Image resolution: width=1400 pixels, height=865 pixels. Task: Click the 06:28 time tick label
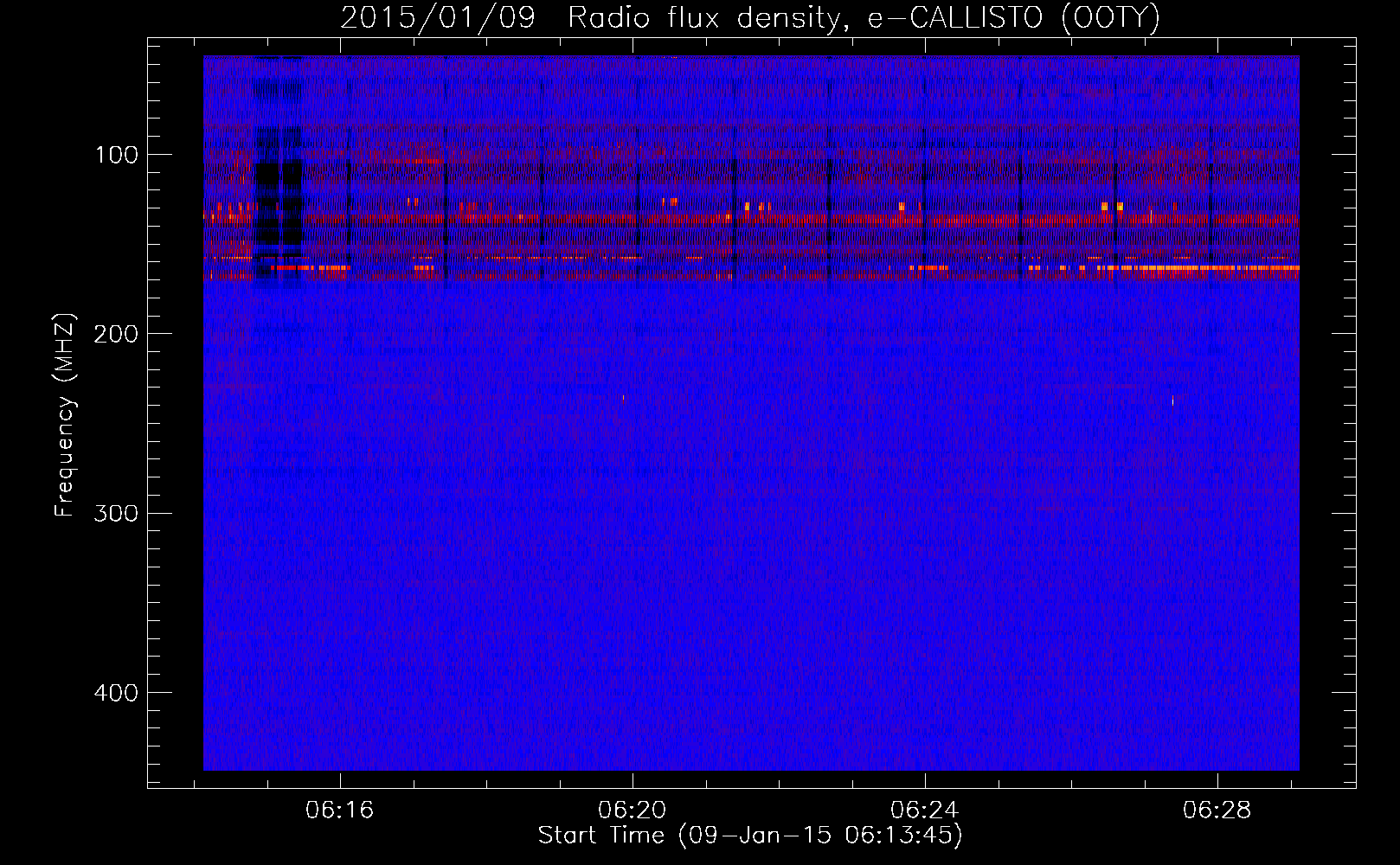click(1217, 811)
